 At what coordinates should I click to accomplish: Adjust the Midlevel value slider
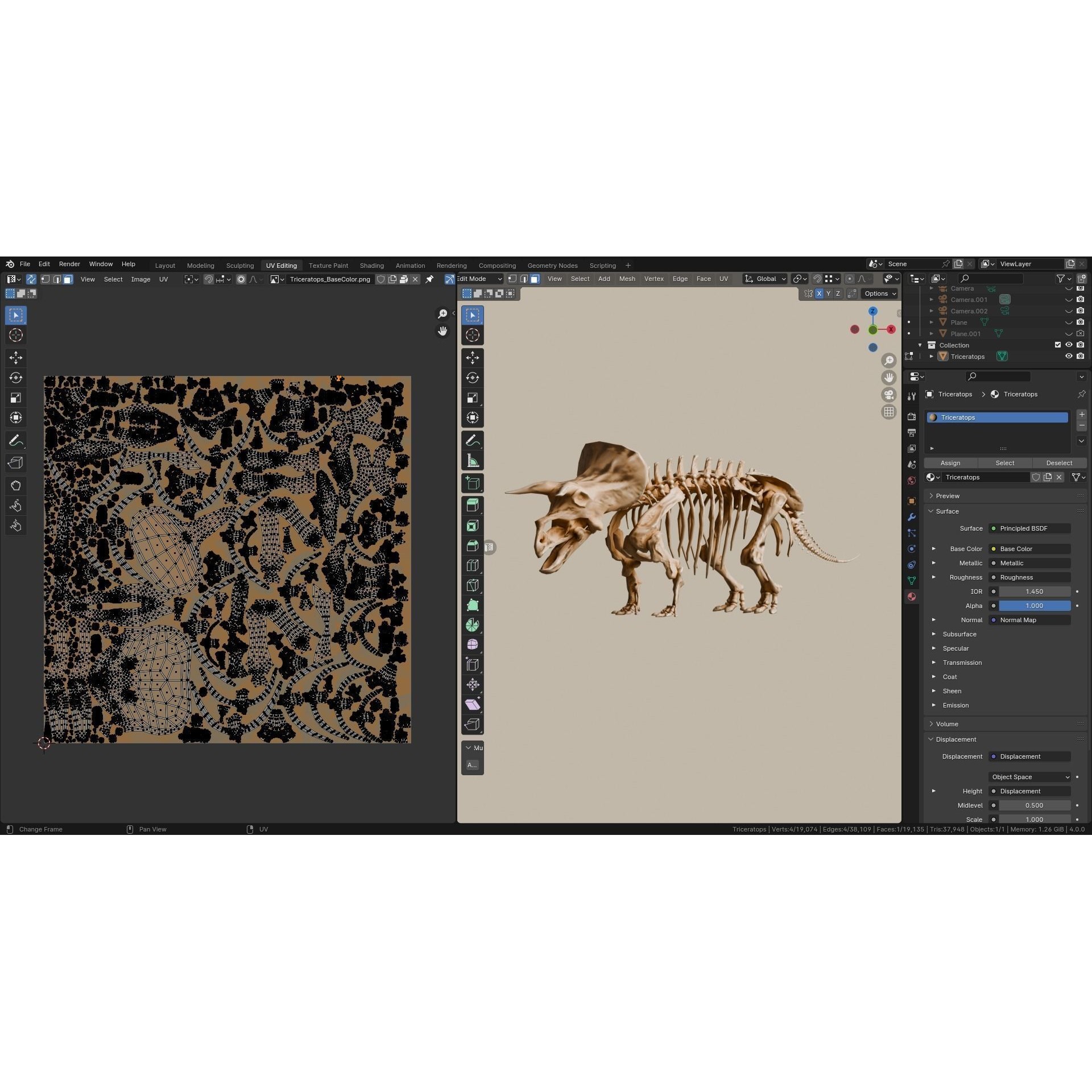[x=1035, y=805]
